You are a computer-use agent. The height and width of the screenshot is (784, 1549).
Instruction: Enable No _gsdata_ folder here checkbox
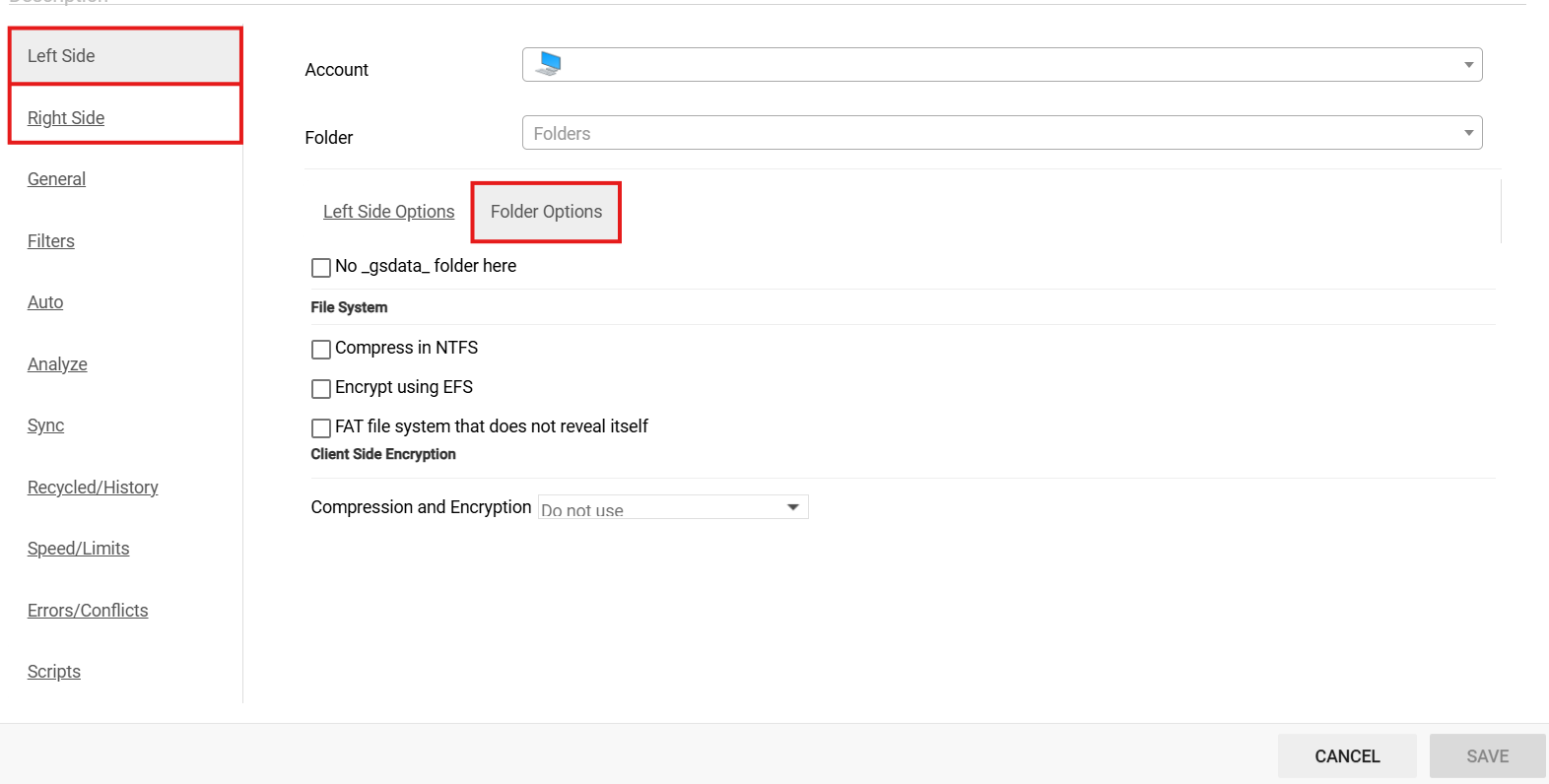click(x=321, y=268)
